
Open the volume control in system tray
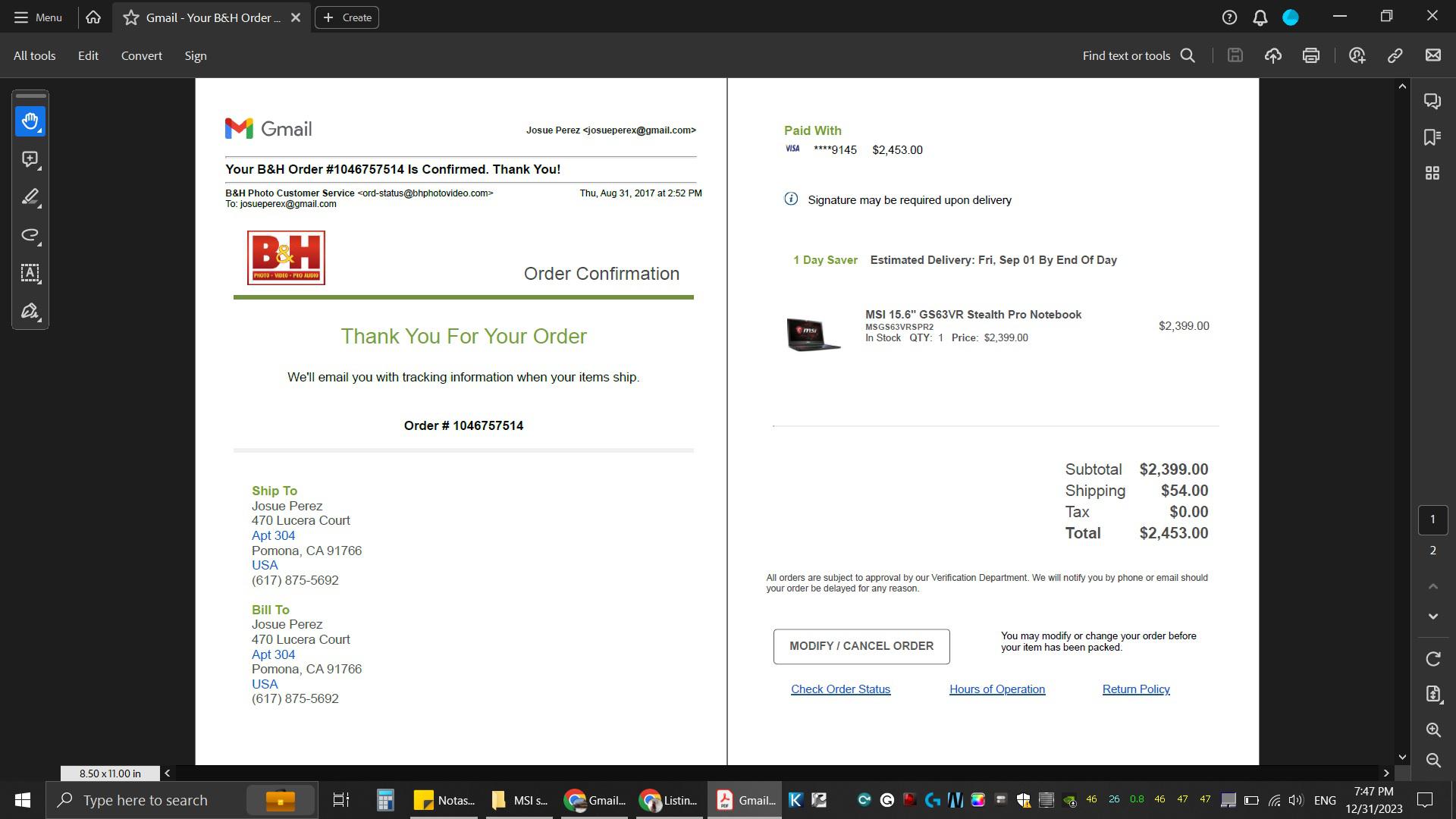[x=1296, y=800]
